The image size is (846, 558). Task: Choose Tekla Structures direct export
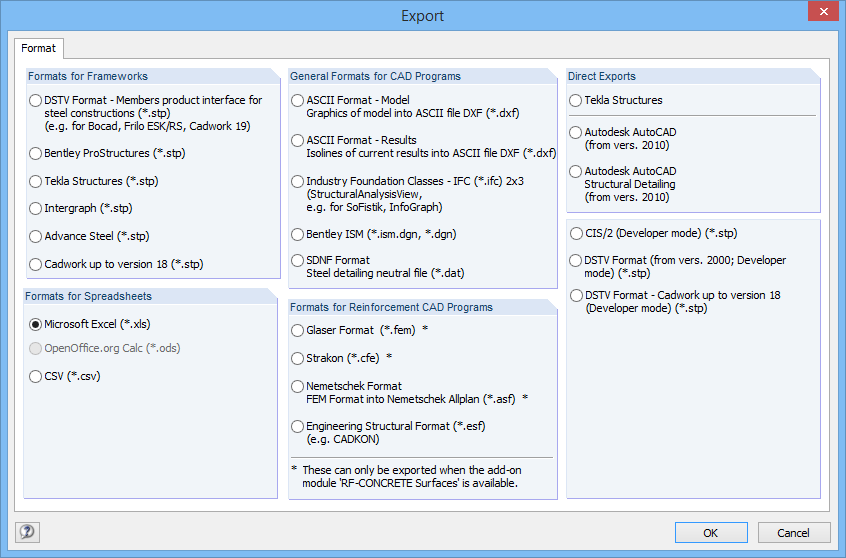[x=575, y=100]
